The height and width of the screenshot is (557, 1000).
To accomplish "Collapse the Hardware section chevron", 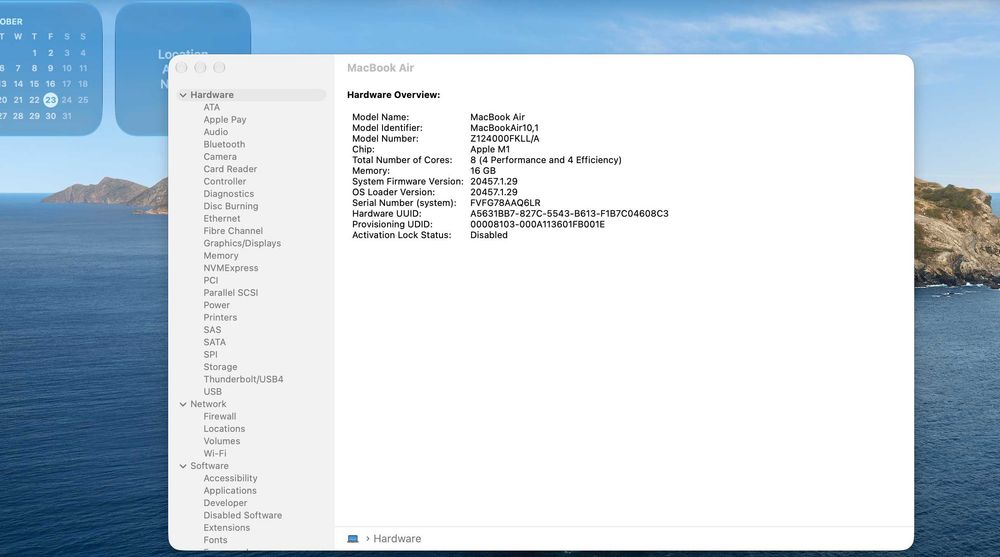I will [x=183, y=95].
